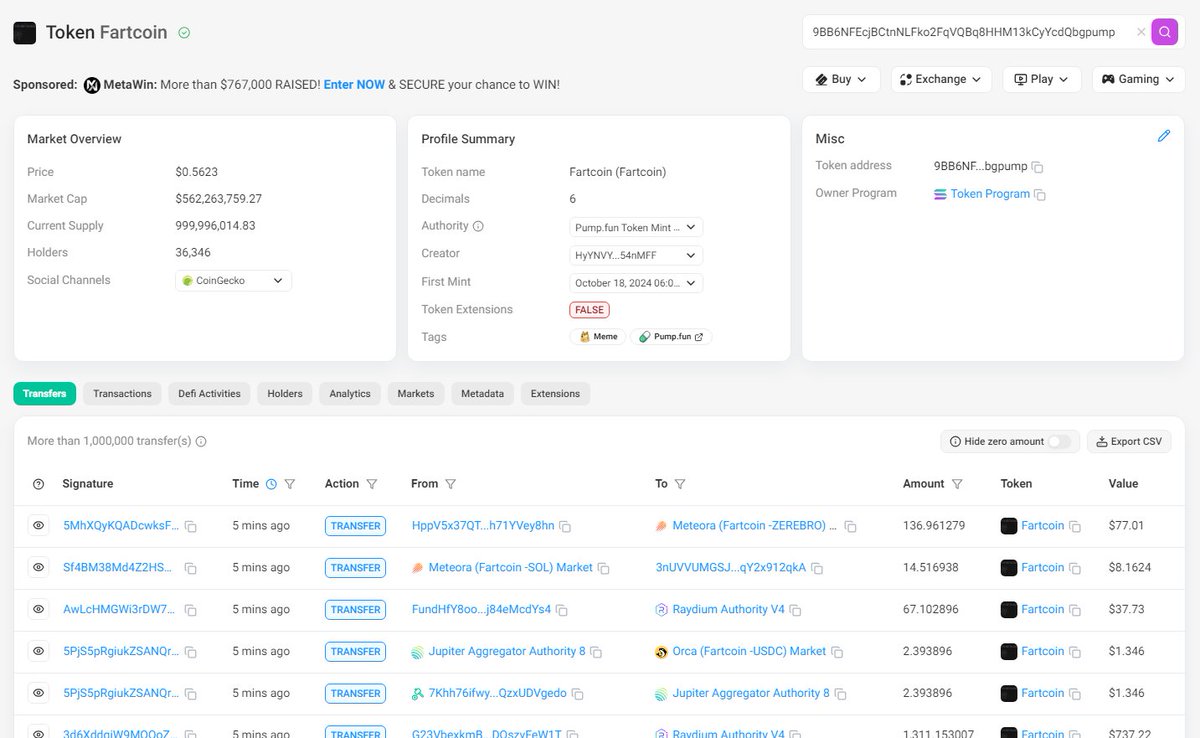Screen dimensions: 1200x738
Task: Click the purple search icon button
Action: [x=1165, y=32]
